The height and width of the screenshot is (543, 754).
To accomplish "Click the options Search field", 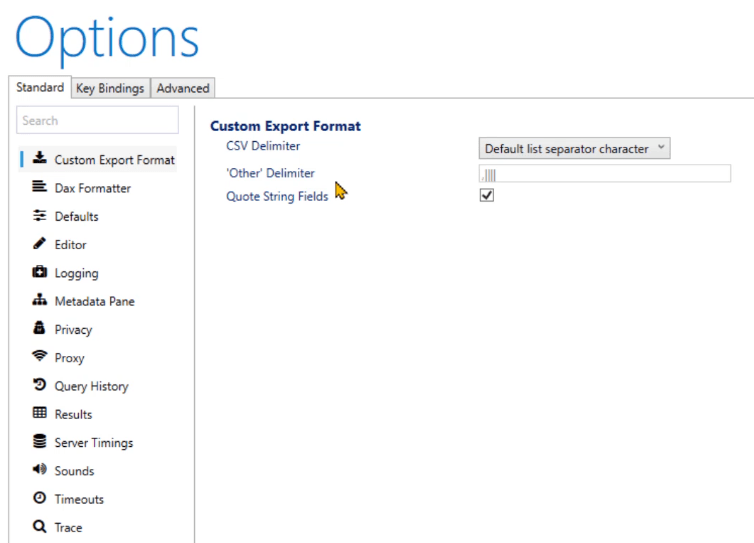I will click(97, 120).
